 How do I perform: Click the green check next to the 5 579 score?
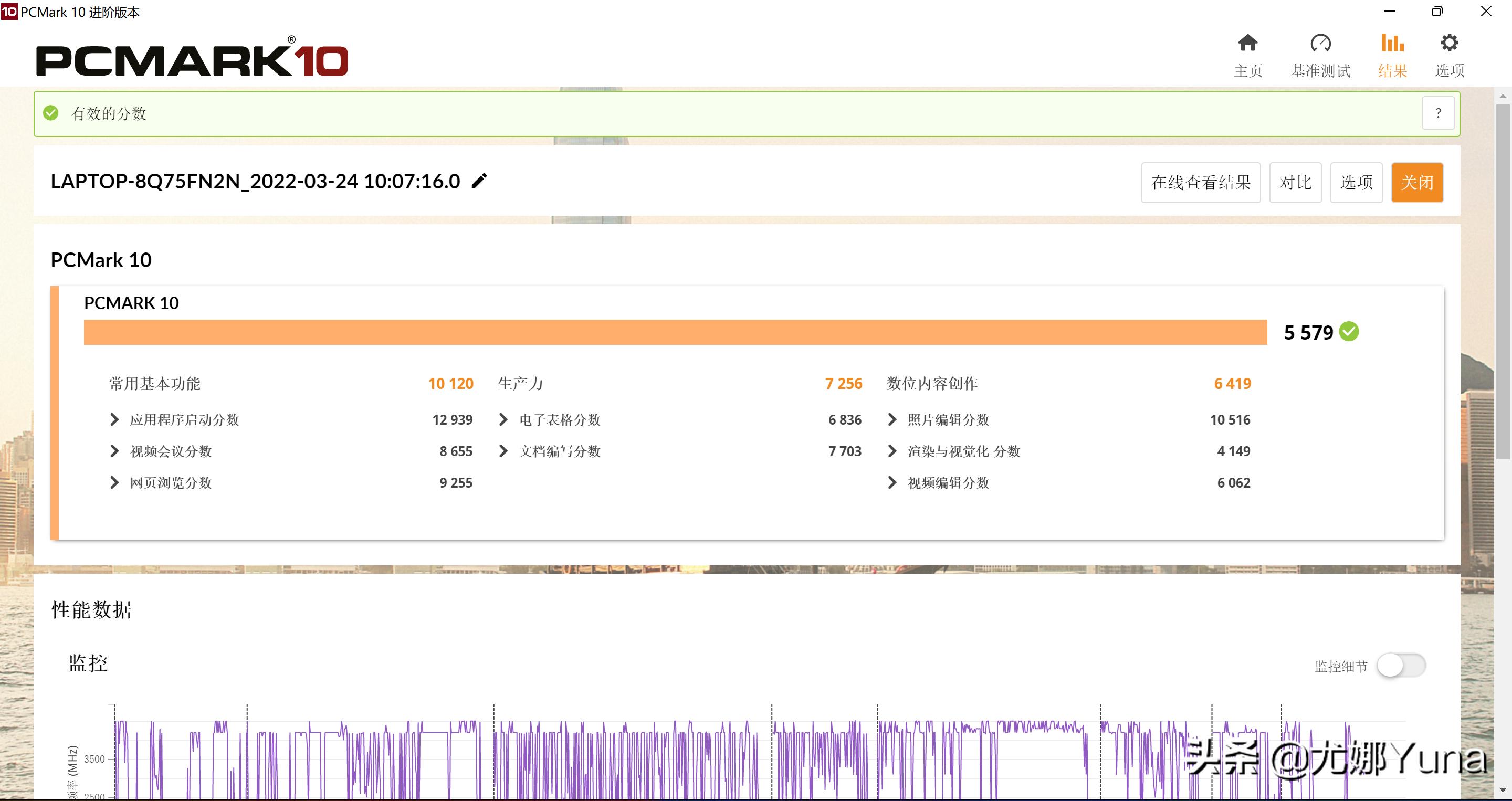(1349, 332)
